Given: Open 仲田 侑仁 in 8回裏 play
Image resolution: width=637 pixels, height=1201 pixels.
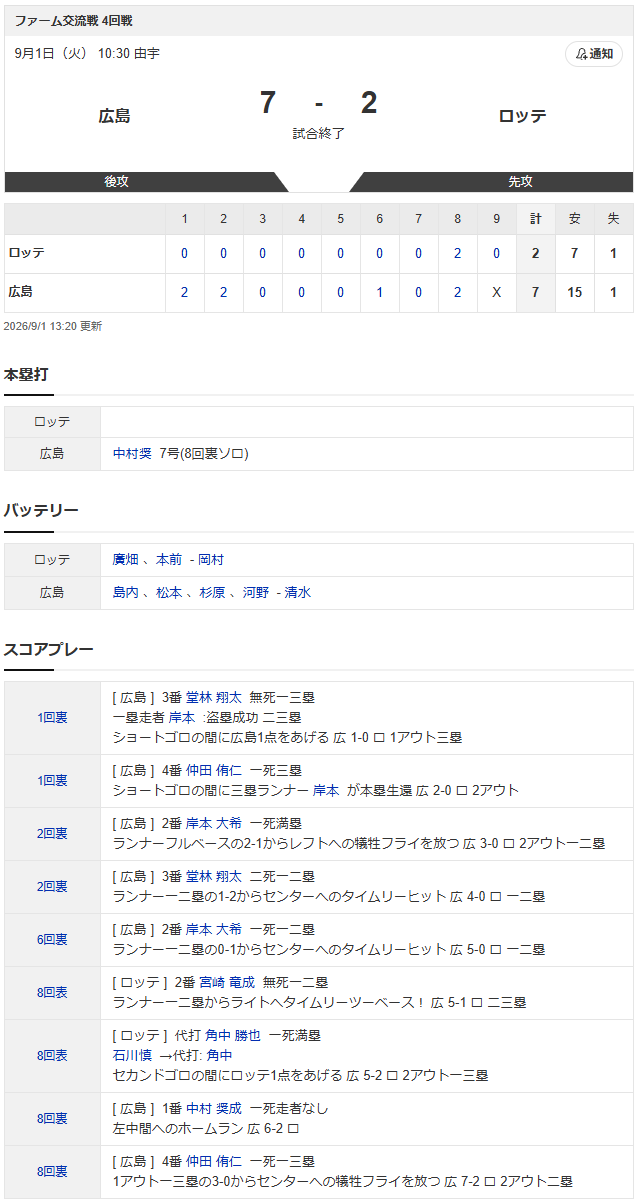Looking at the screenshot, I should 213,1162.
